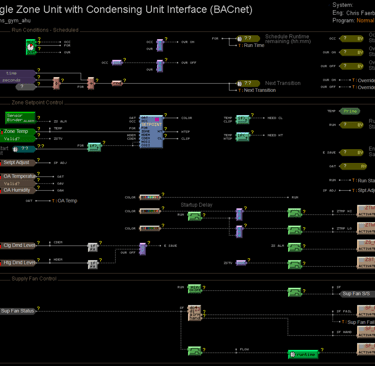
Task: Click the green 'Prime' block
Action: 350,111
